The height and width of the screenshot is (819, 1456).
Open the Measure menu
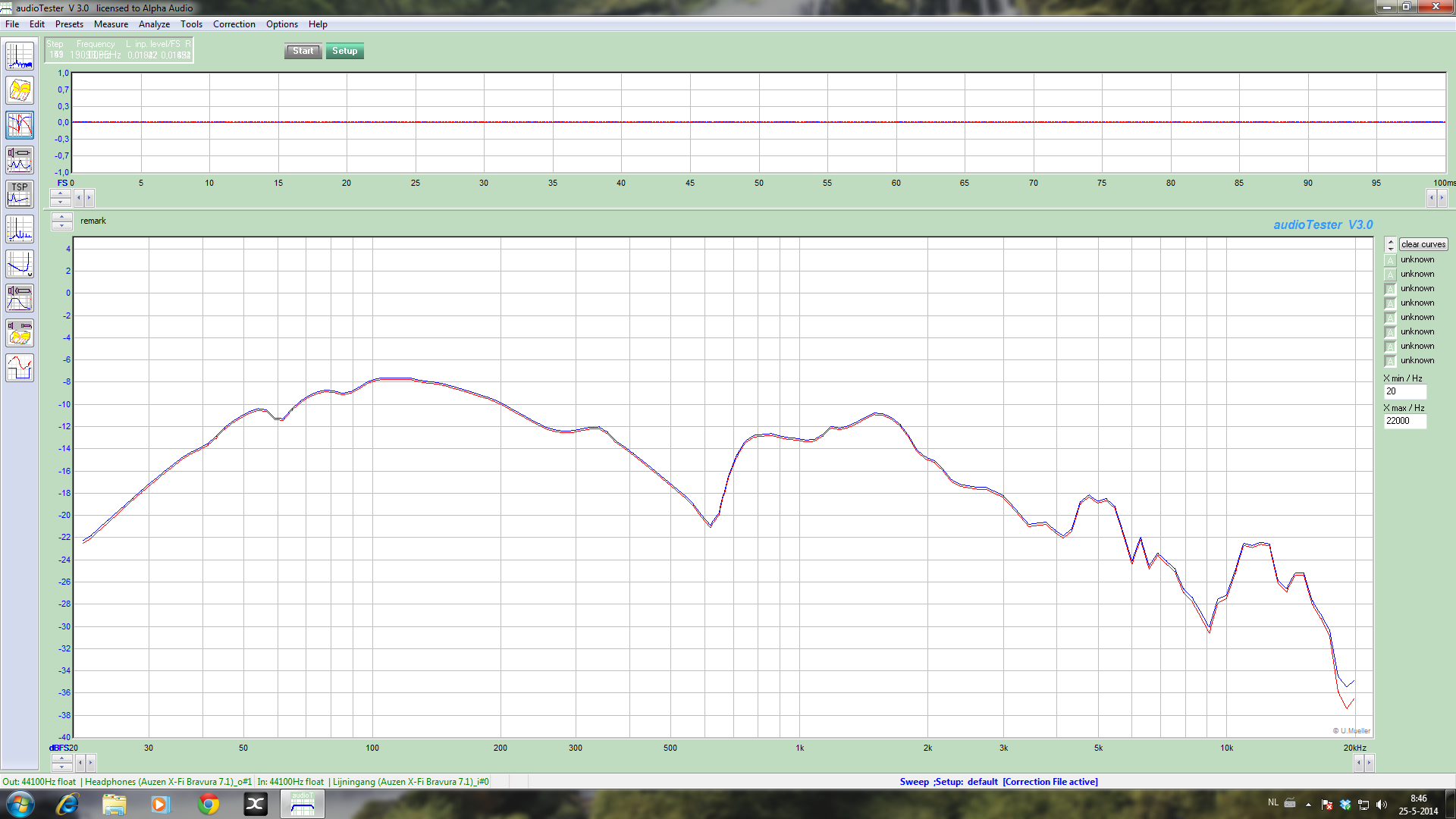pyautogui.click(x=111, y=24)
